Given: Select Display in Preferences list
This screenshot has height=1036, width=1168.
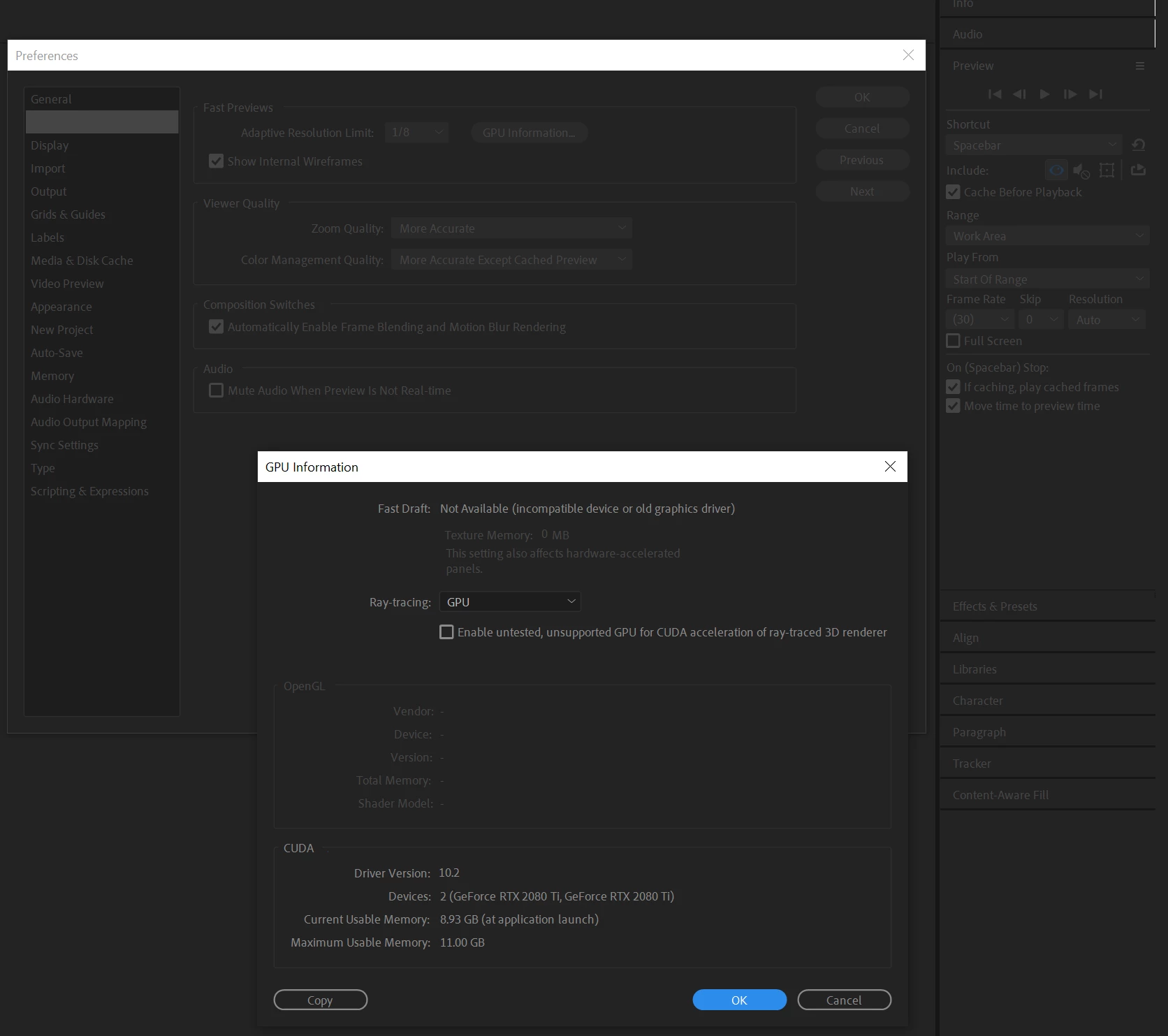Looking at the screenshot, I should pyautogui.click(x=102, y=145).
